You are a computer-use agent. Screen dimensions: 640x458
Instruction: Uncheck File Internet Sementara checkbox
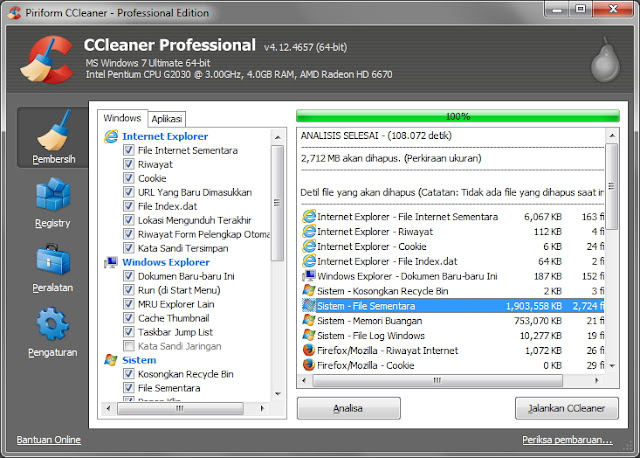129,150
